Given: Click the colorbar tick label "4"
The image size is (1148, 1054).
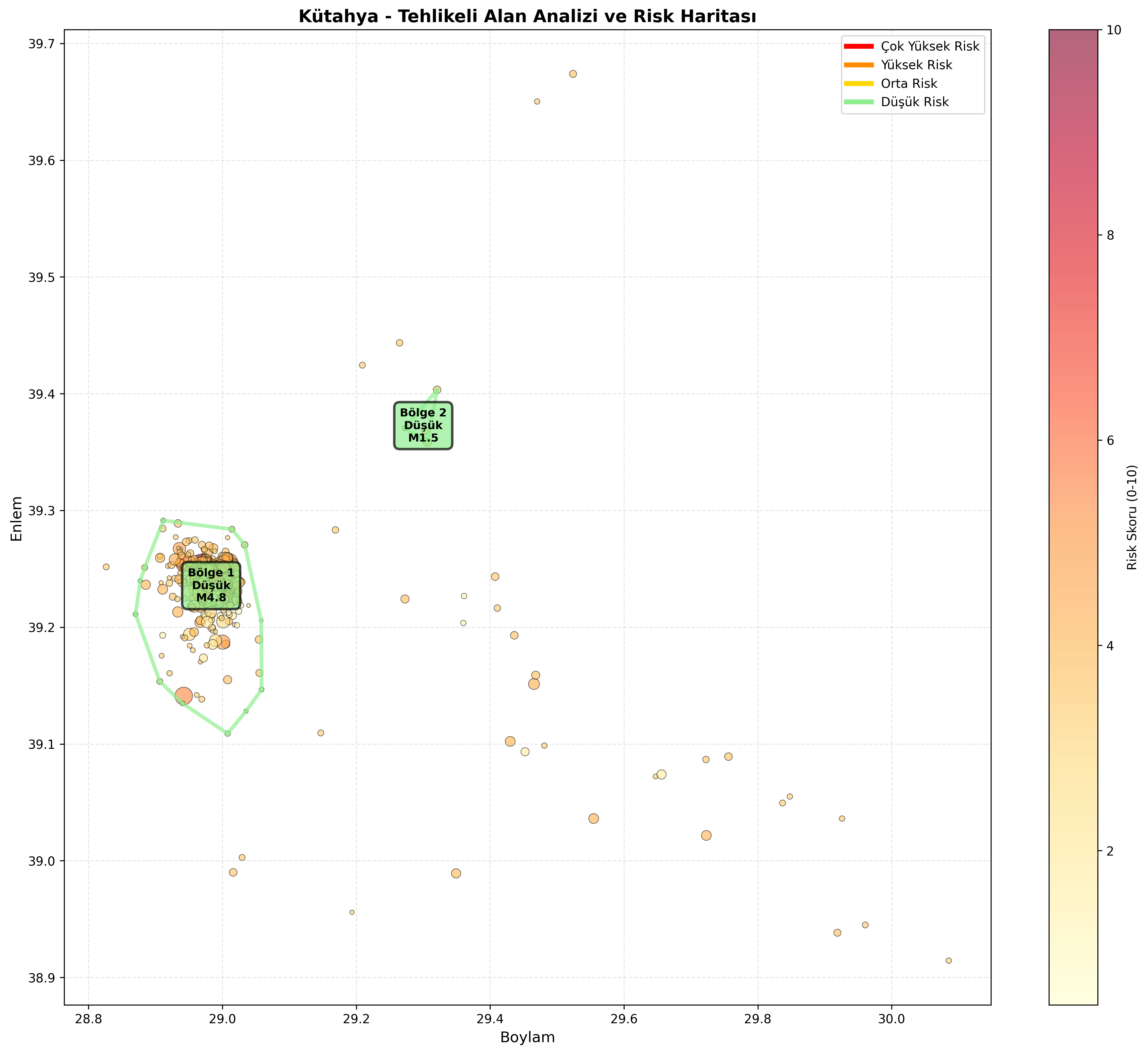Looking at the screenshot, I should 1110,646.
